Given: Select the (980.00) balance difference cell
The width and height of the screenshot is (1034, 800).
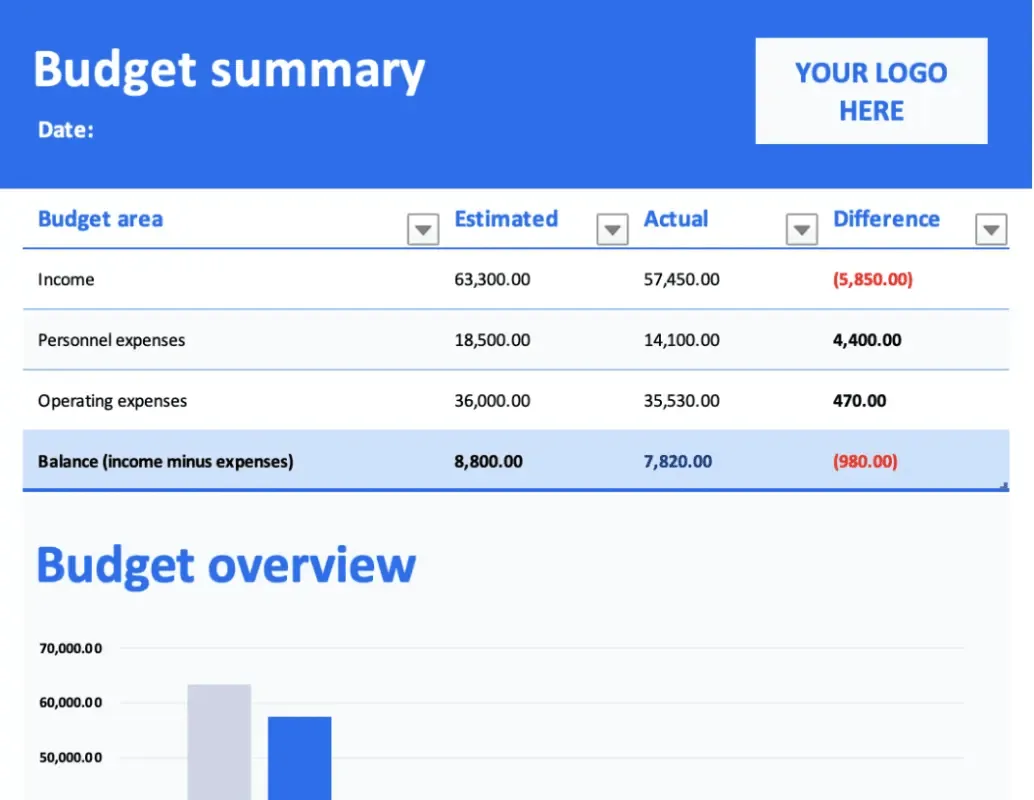Looking at the screenshot, I should [x=865, y=462].
